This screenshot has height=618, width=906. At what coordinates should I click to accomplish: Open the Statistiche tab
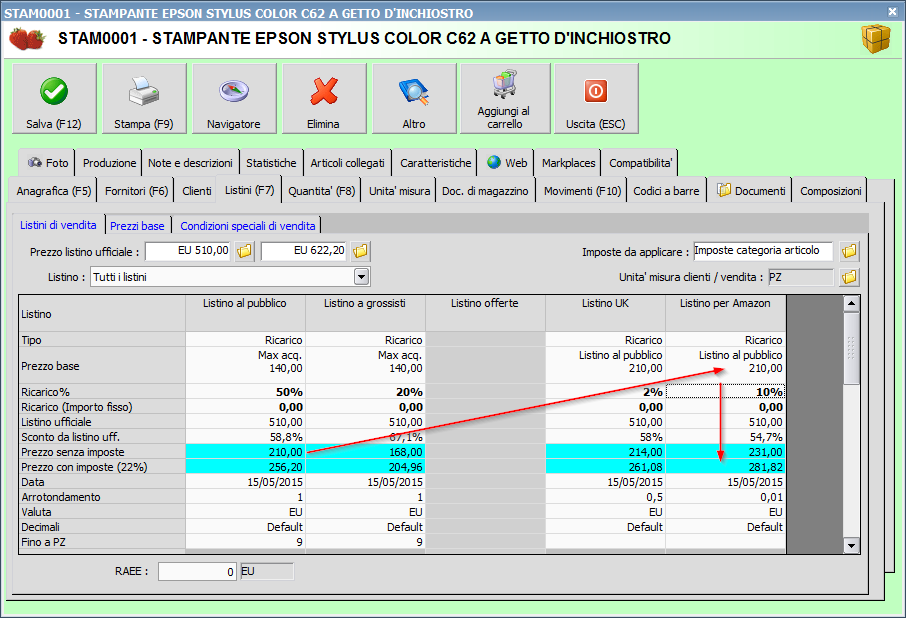click(x=271, y=163)
